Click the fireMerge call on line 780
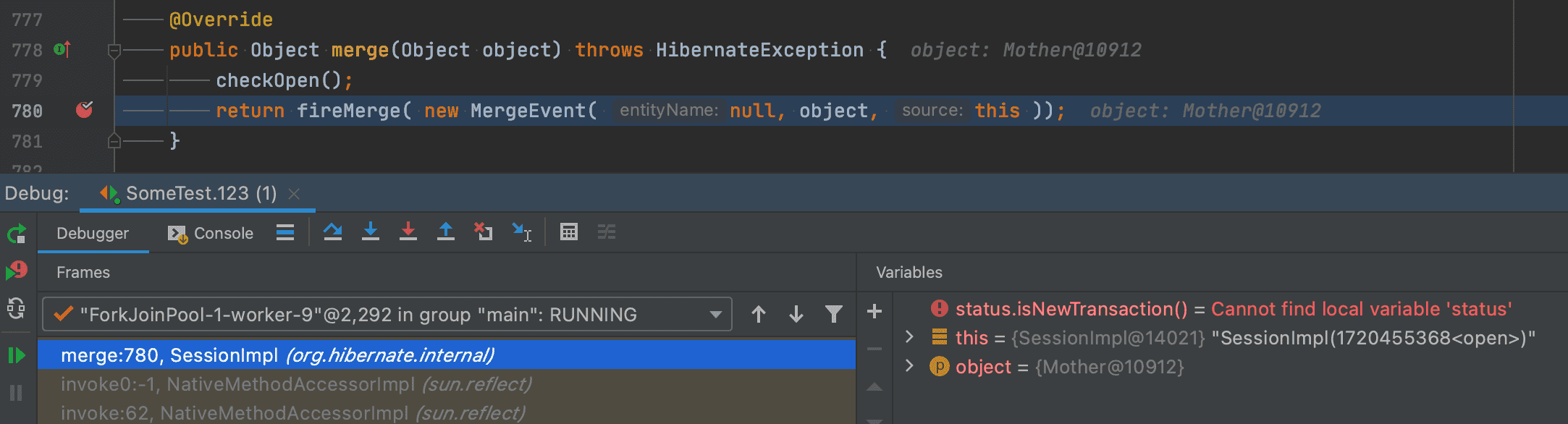 348,111
